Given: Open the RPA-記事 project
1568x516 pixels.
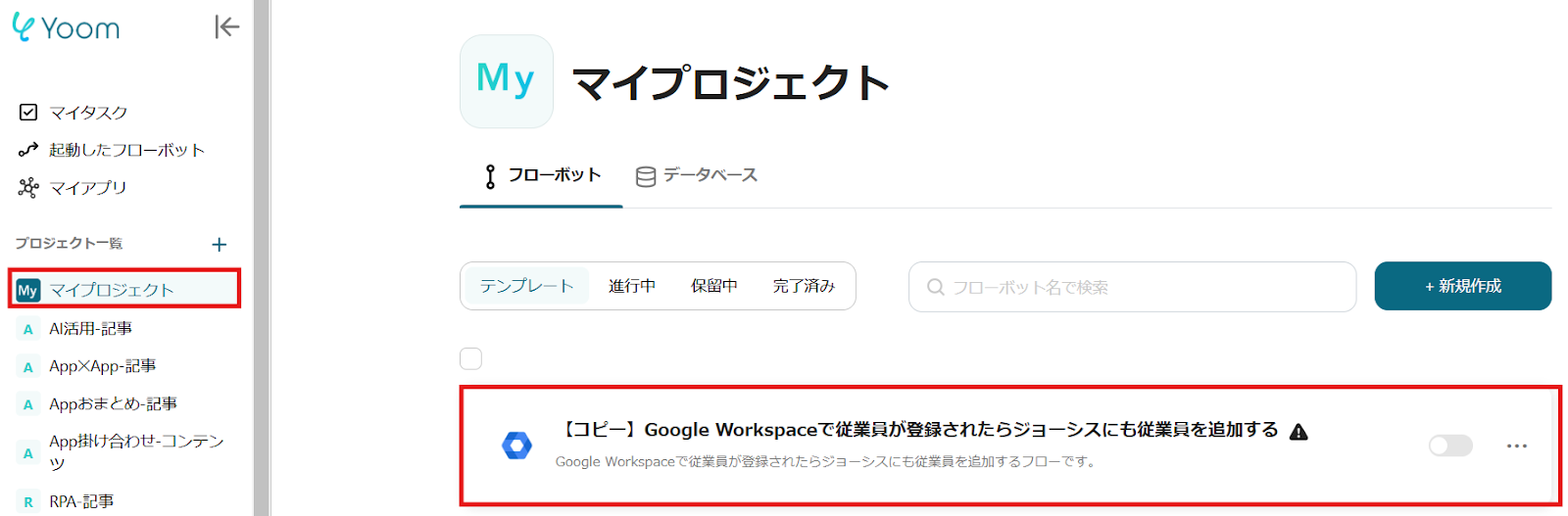Looking at the screenshot, I should (x=81, y=501).
